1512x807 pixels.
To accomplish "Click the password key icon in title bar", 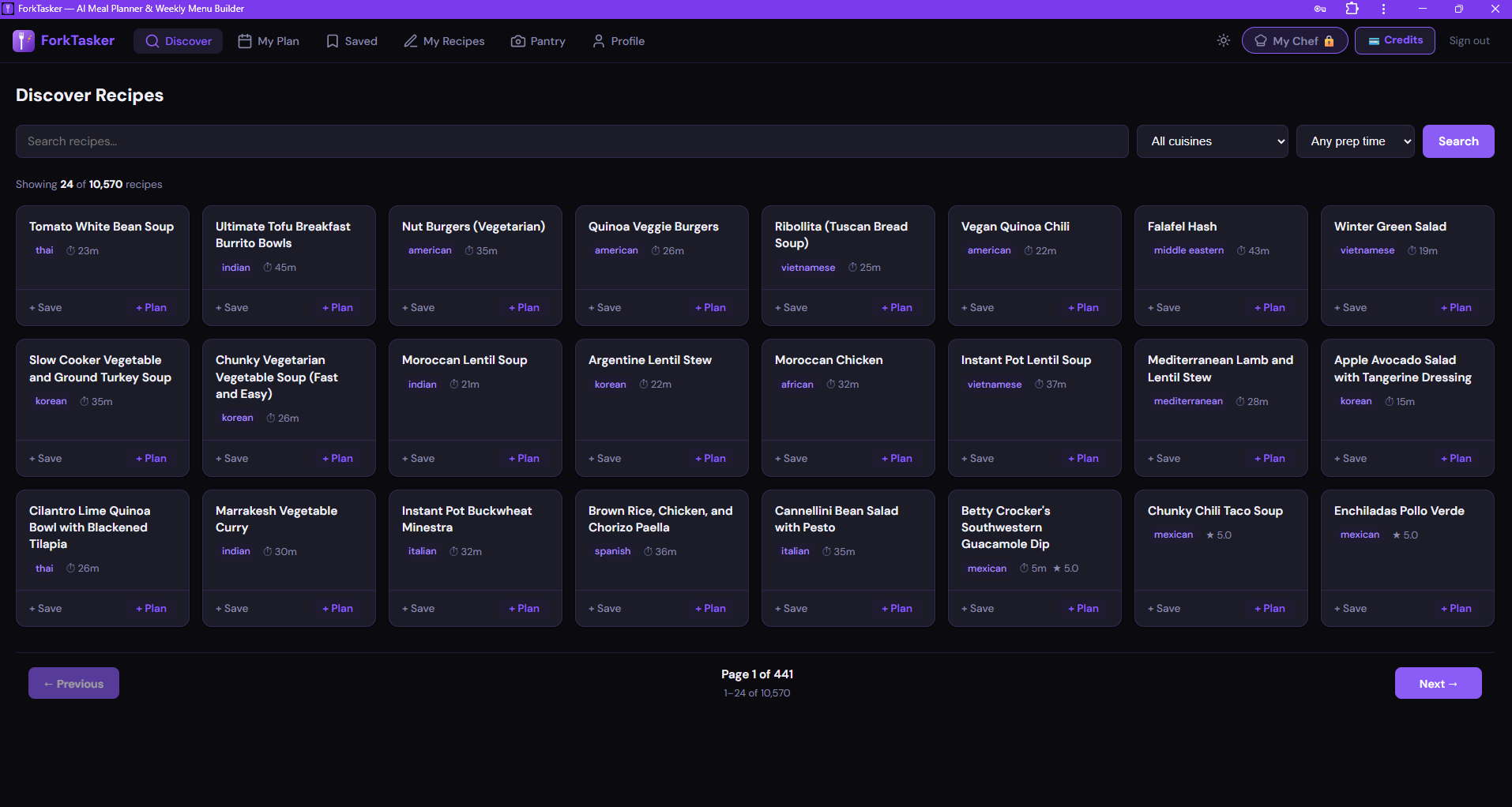I will 1320,9.
